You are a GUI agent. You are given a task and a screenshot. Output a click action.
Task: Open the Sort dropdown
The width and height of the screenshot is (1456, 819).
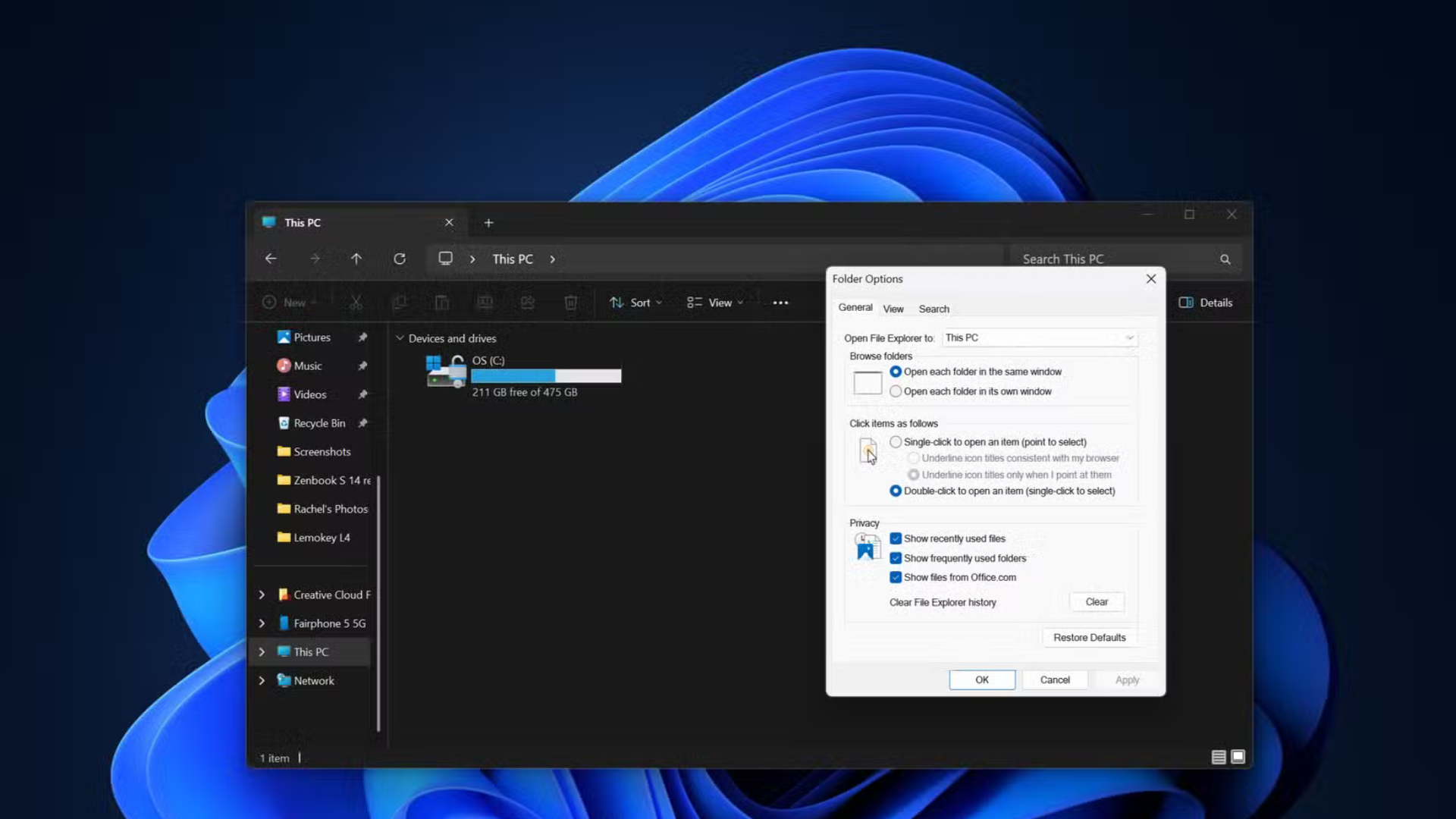point(635,302)
